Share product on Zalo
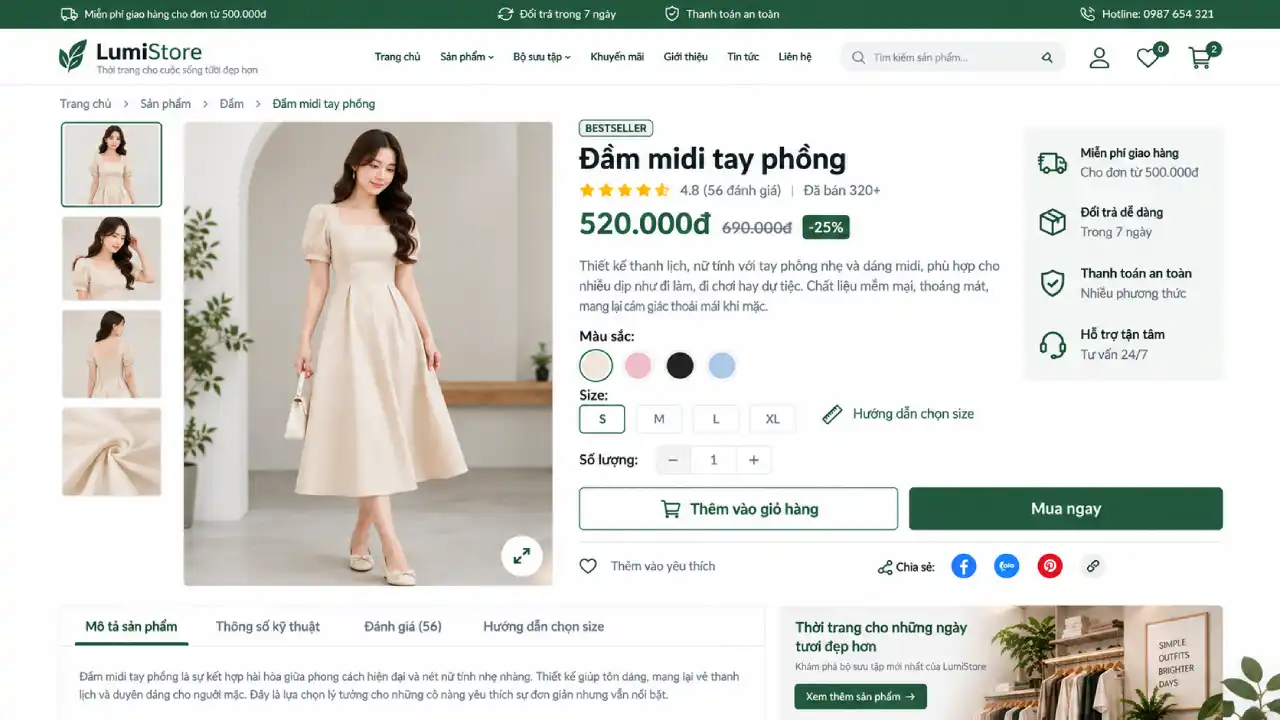This screenshot has width=1280, height=720. (1007, 566)
